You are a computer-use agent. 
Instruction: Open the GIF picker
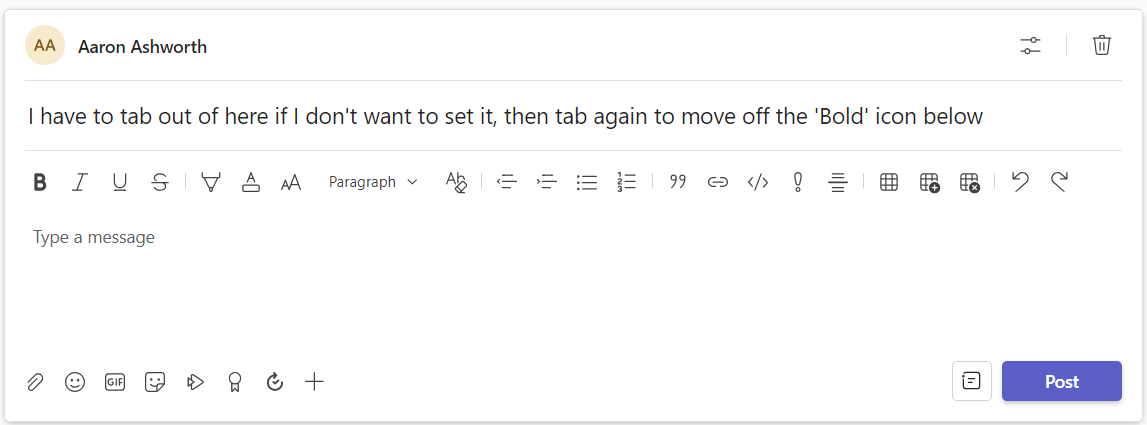pos(115,382)
